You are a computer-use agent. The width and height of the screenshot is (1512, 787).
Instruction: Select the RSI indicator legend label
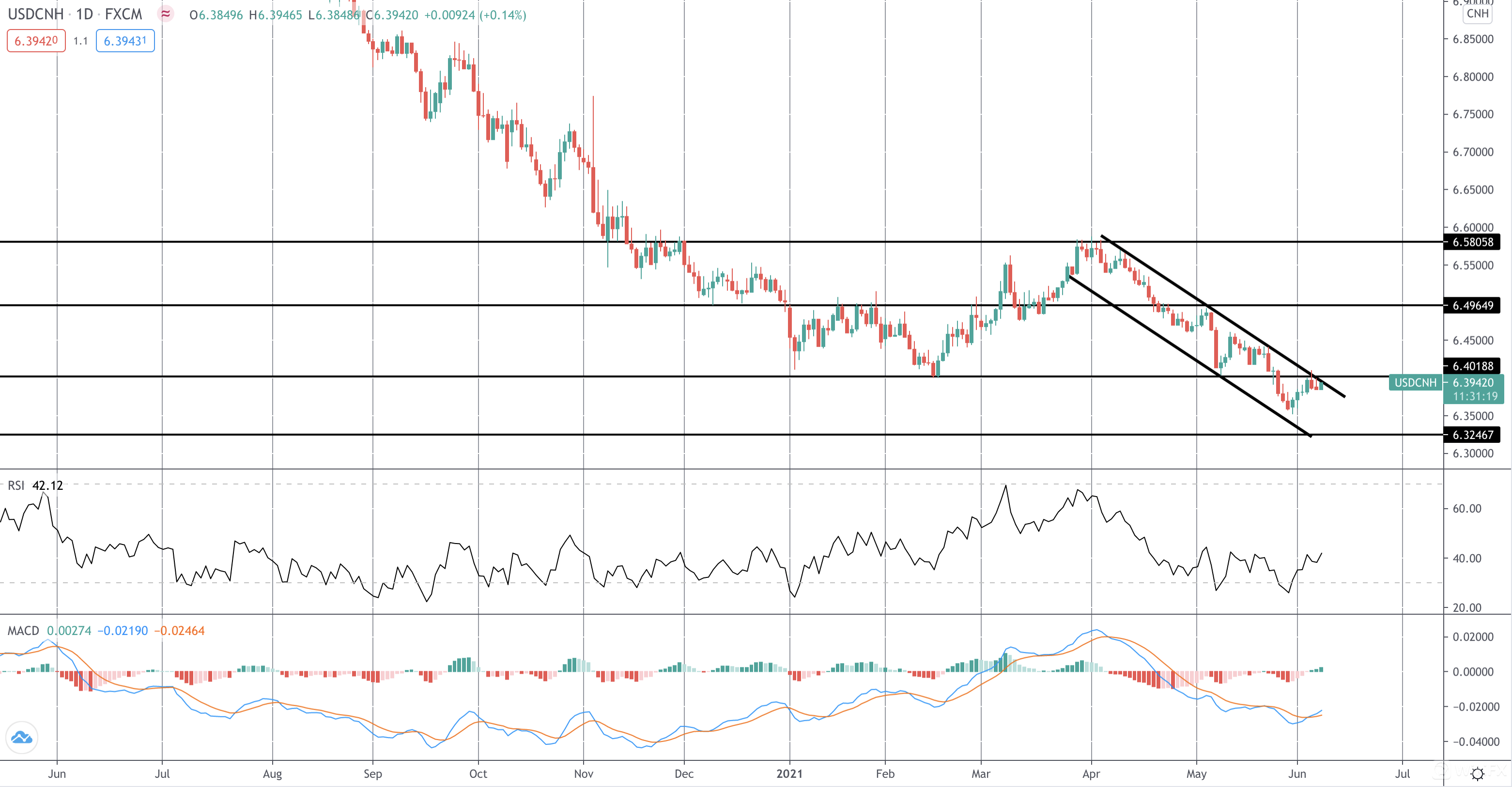click(16, 485)
